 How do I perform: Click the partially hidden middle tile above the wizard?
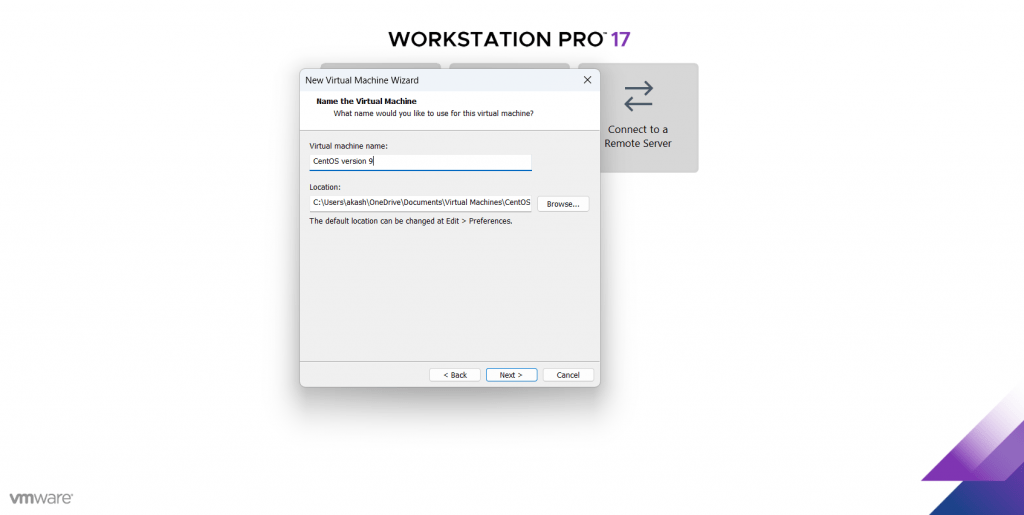point(509,66)
